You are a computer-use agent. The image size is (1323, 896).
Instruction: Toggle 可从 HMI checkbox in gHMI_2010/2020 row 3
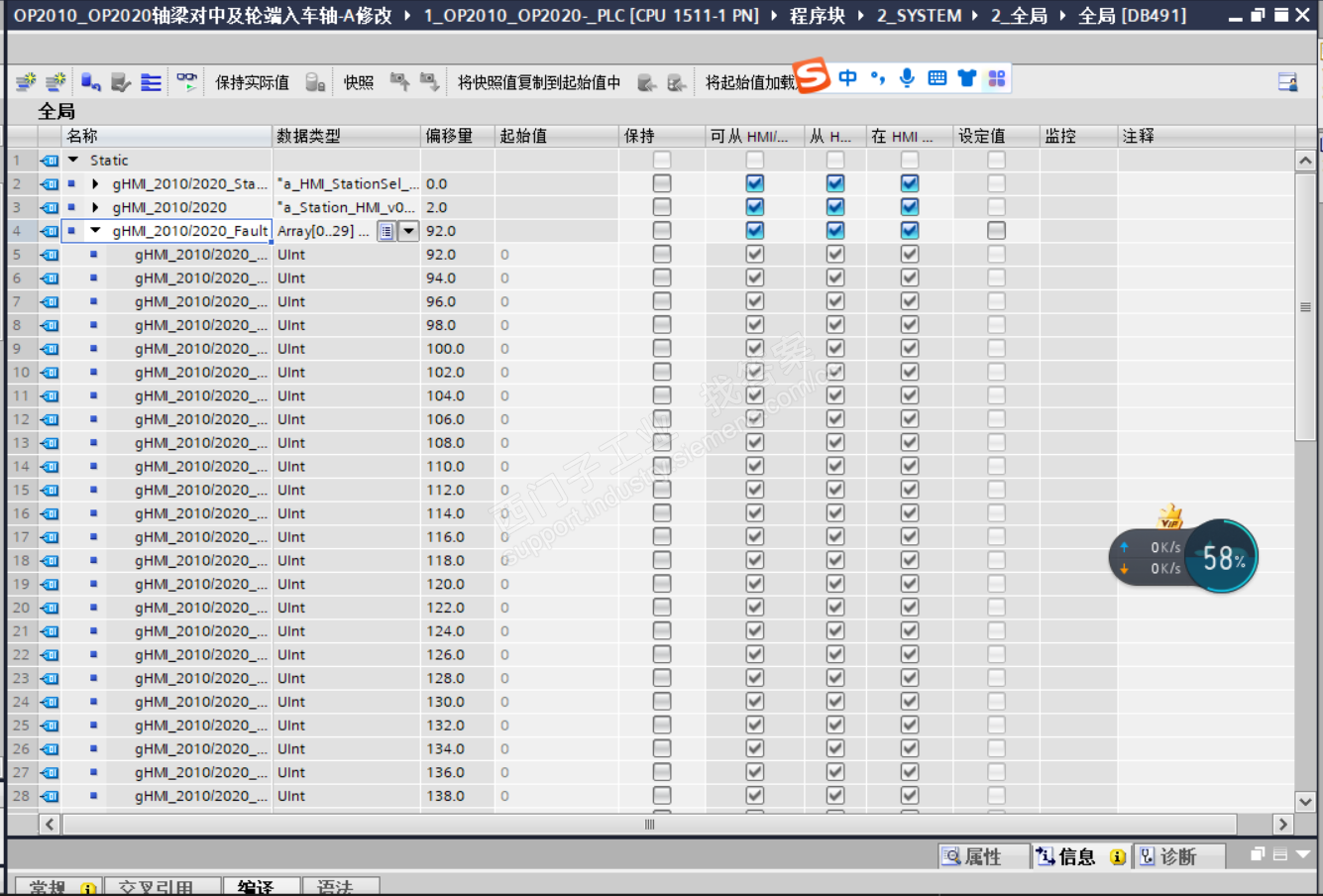point(755,207)
